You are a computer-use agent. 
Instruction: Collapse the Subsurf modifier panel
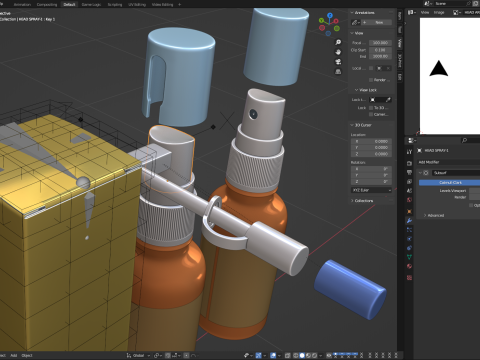pos(420,173)
